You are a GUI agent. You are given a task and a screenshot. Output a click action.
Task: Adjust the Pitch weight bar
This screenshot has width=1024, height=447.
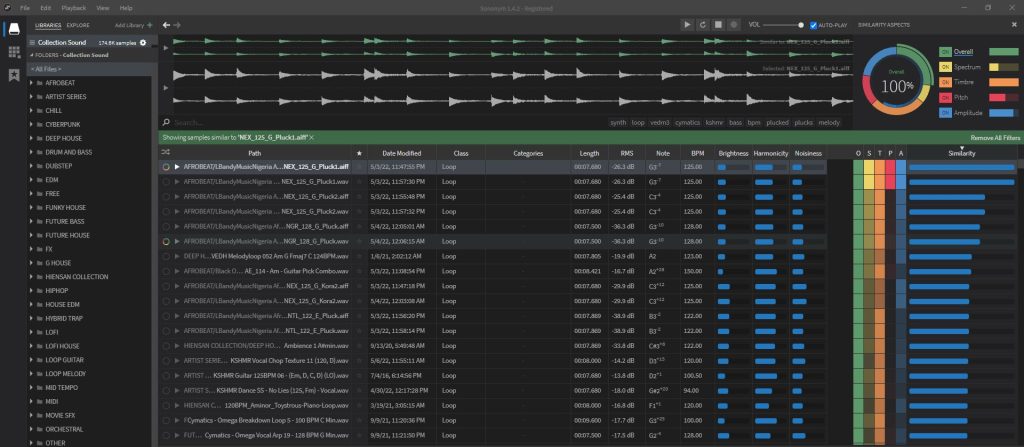tap(1004, 97)
